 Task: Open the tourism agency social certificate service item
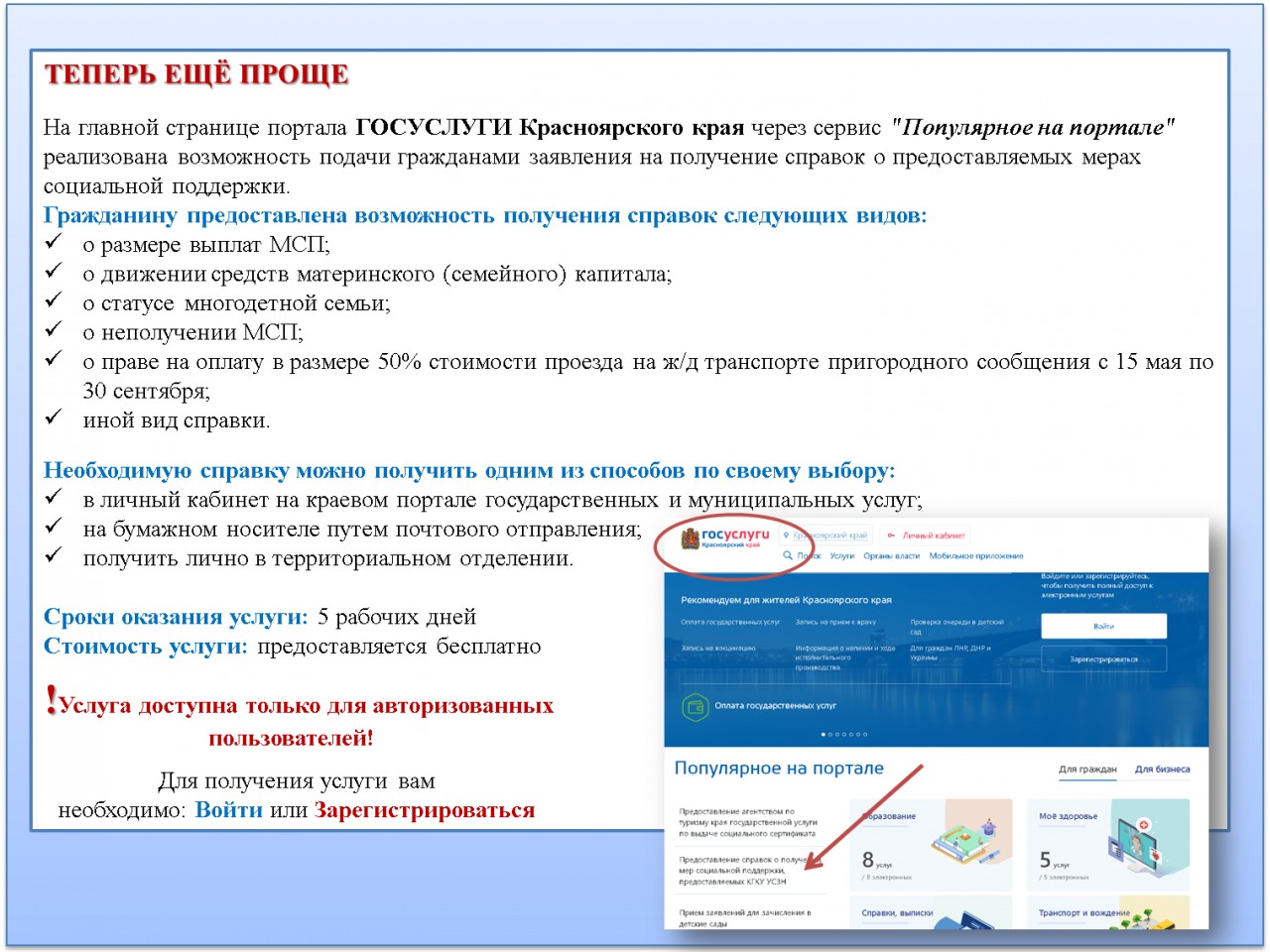[748, 822]
